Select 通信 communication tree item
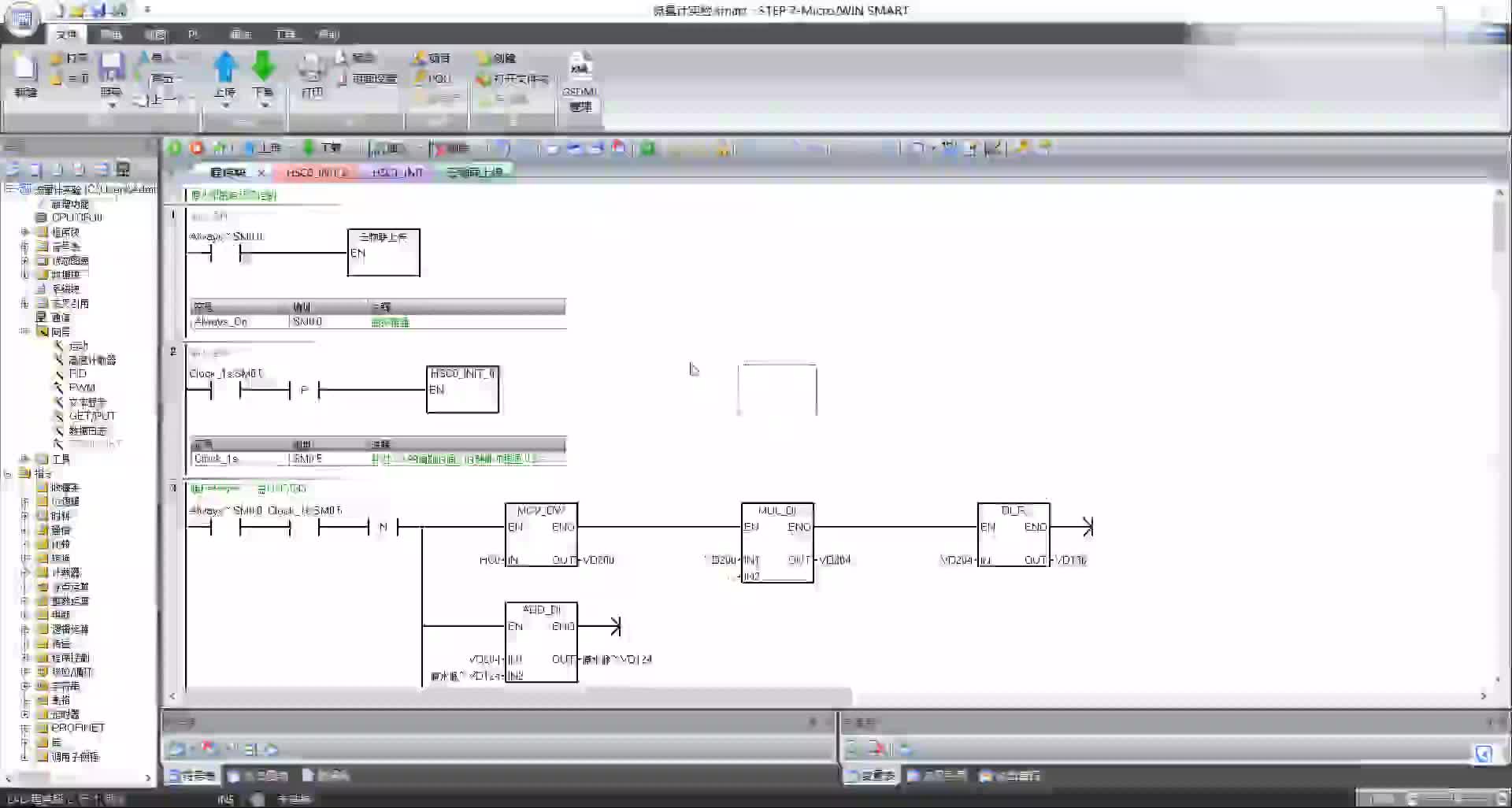This screenshot has height=808, width=1512. click(x=61, y=317)
